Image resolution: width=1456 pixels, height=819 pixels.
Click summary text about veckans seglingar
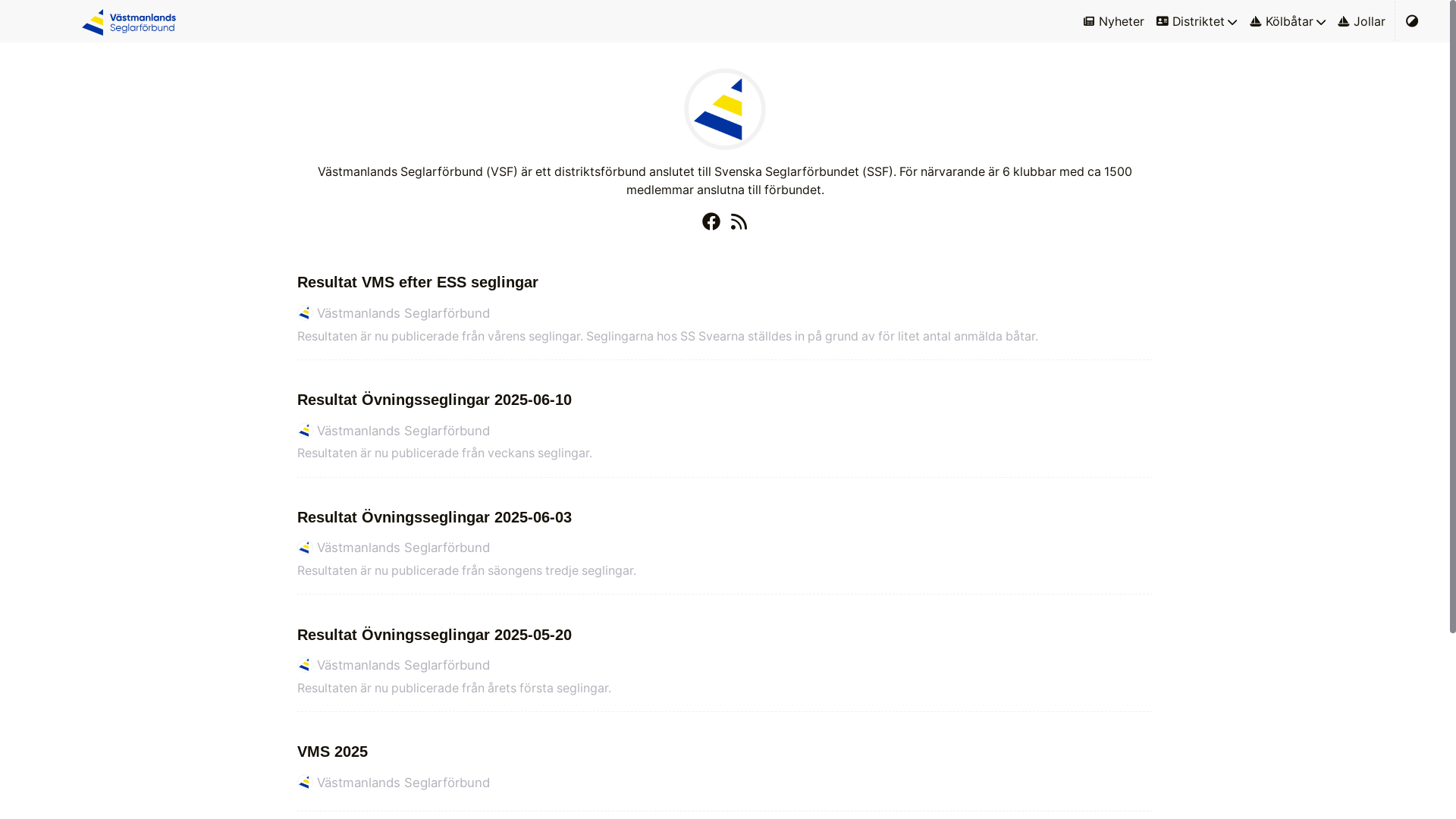444,453
